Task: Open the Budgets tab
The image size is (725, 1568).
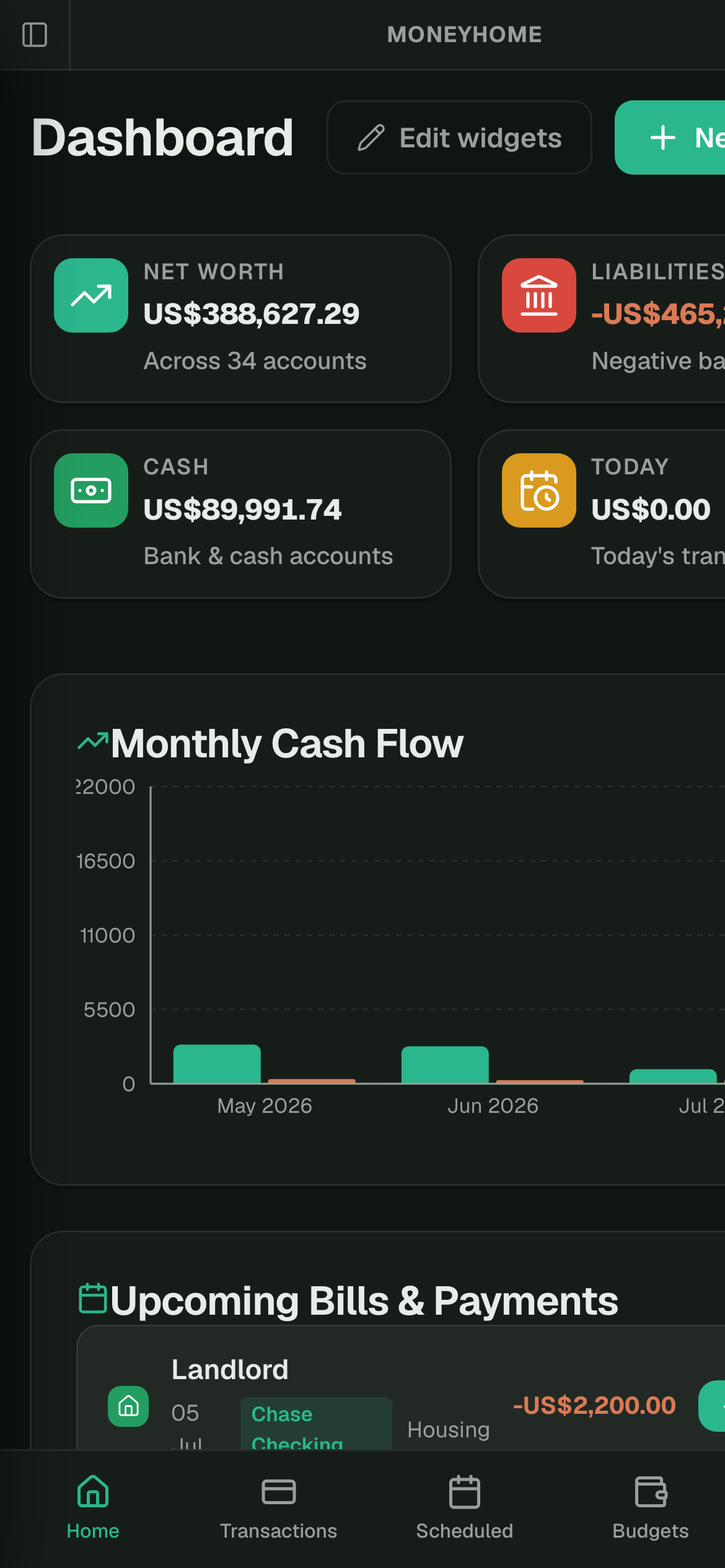Action: click(651, 1507)
